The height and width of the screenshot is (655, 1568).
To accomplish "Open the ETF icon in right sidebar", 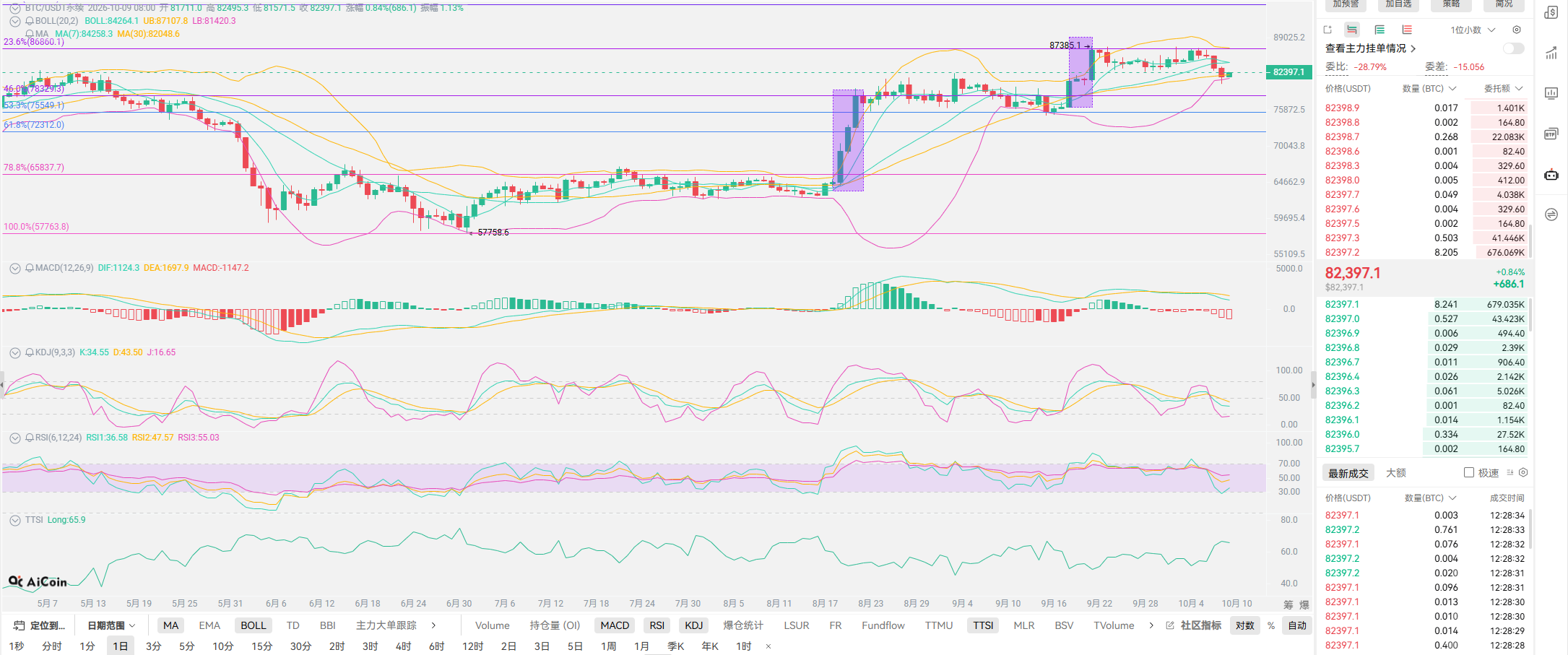I will (x=1551, y=134).
